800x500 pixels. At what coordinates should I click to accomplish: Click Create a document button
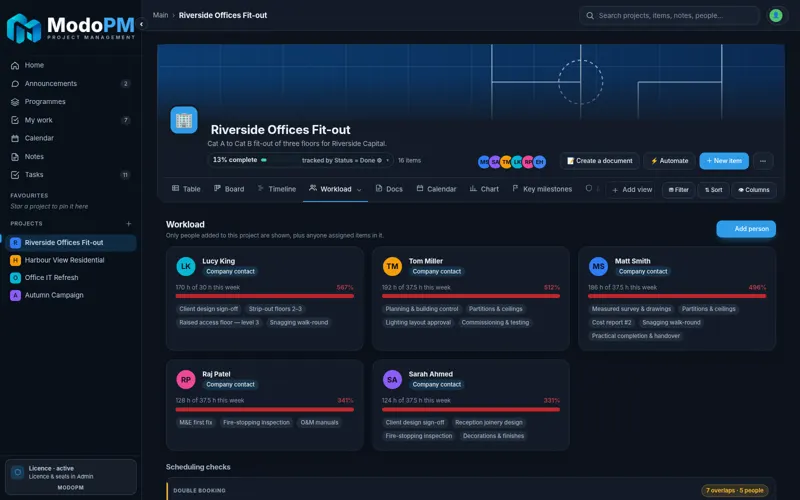click(599, 161)
